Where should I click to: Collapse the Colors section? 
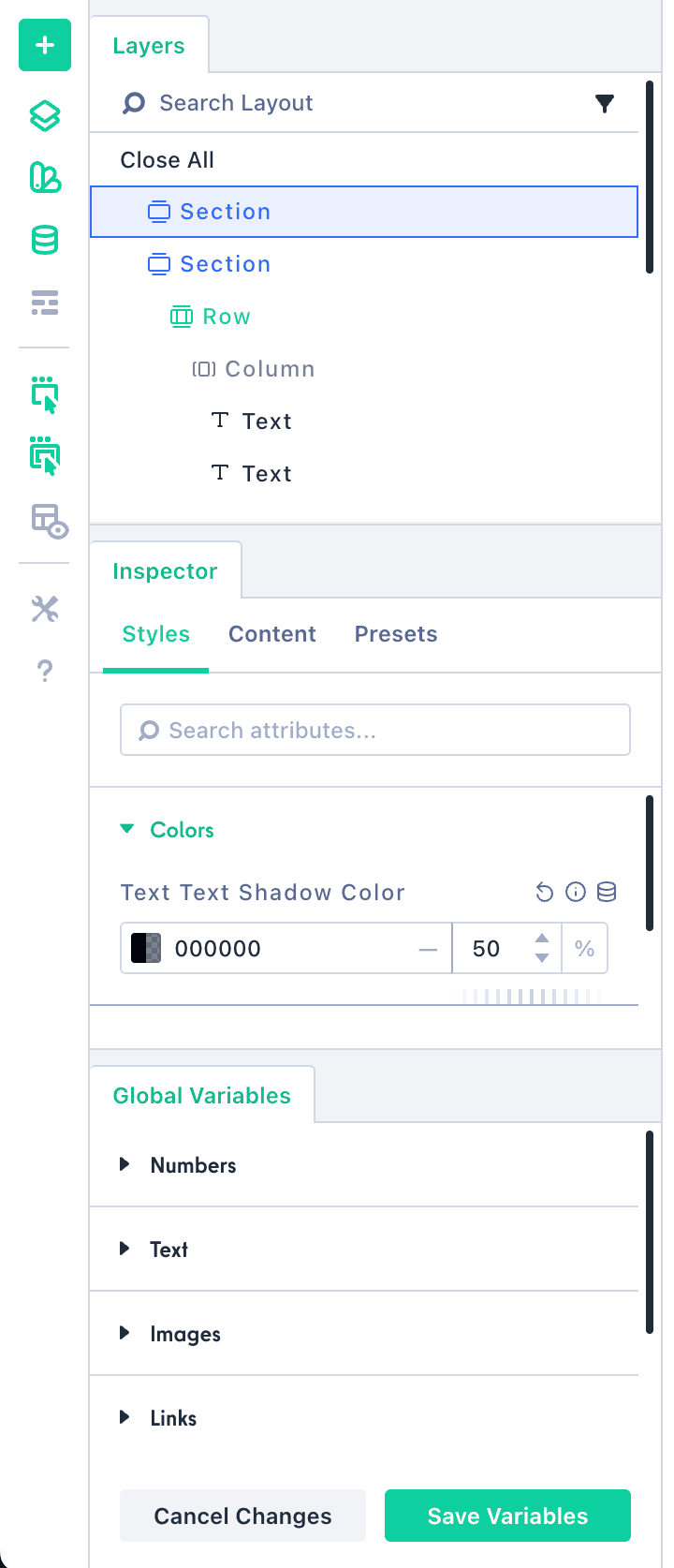point(127,829)
